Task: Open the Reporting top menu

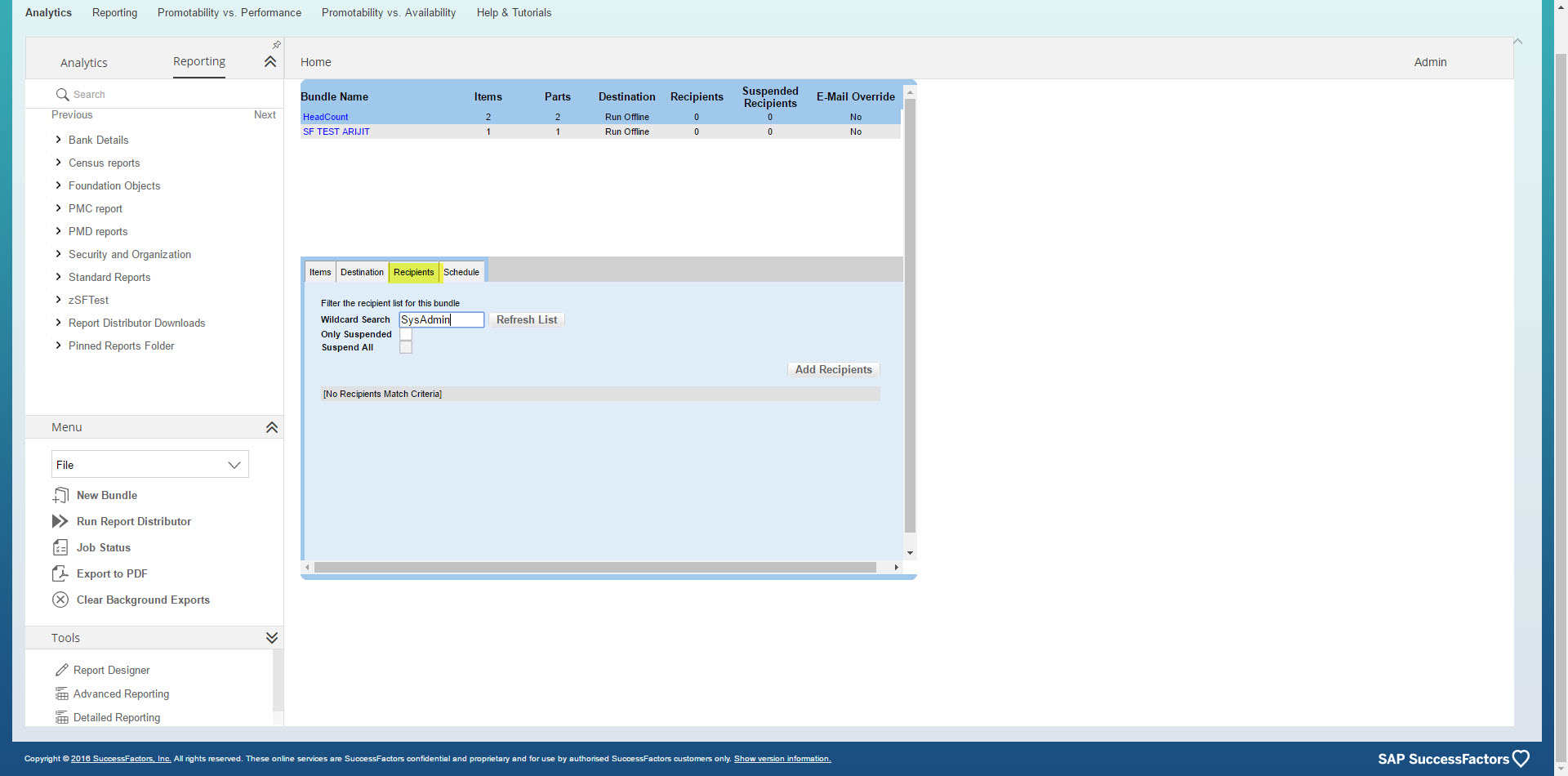Action: coord(114,12)
